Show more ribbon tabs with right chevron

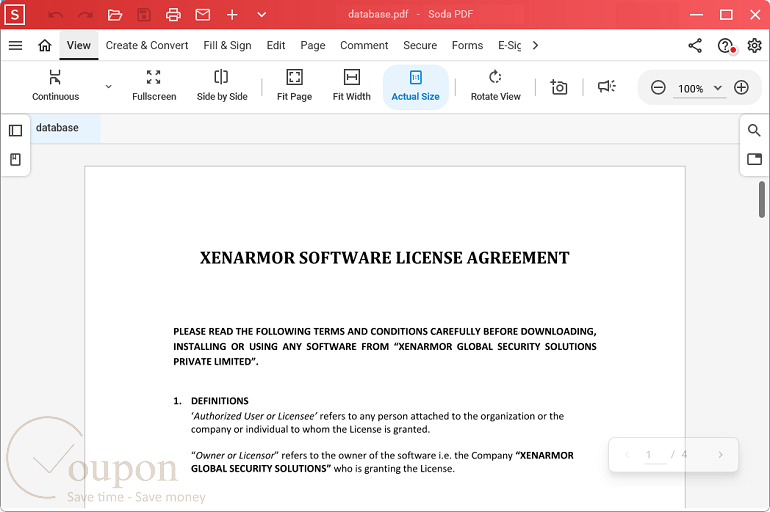pos(535,45)
